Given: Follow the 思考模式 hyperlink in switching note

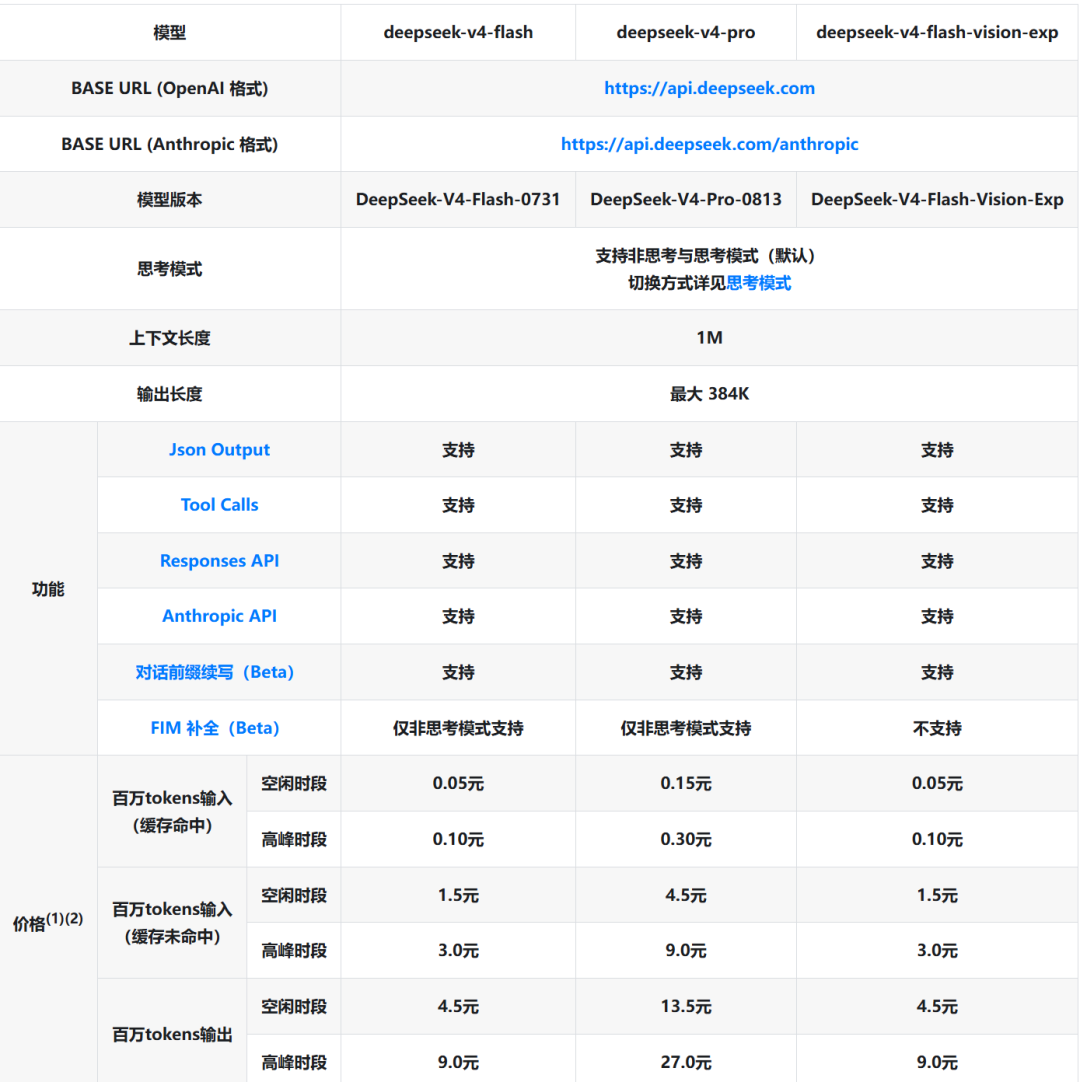Looking at the screenshot, I should [x=758, y=284].
